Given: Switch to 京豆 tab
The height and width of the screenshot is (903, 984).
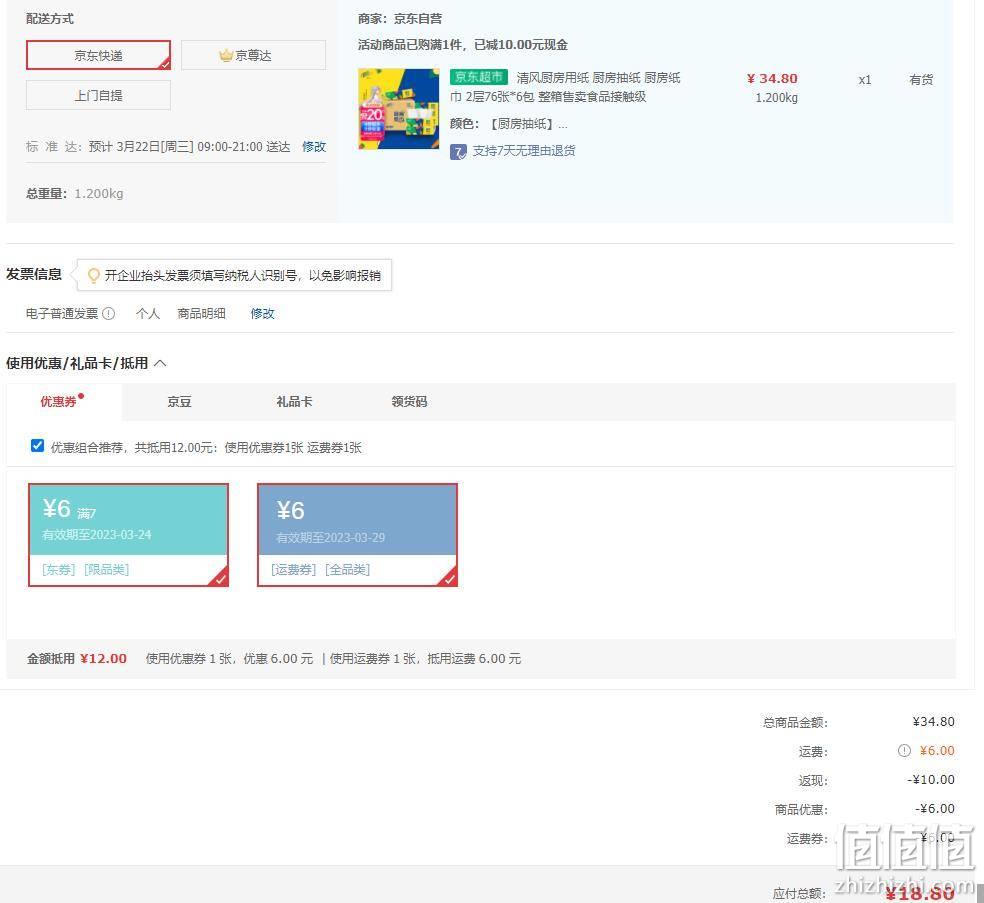Looking at the screenshot, I should 179,402.
